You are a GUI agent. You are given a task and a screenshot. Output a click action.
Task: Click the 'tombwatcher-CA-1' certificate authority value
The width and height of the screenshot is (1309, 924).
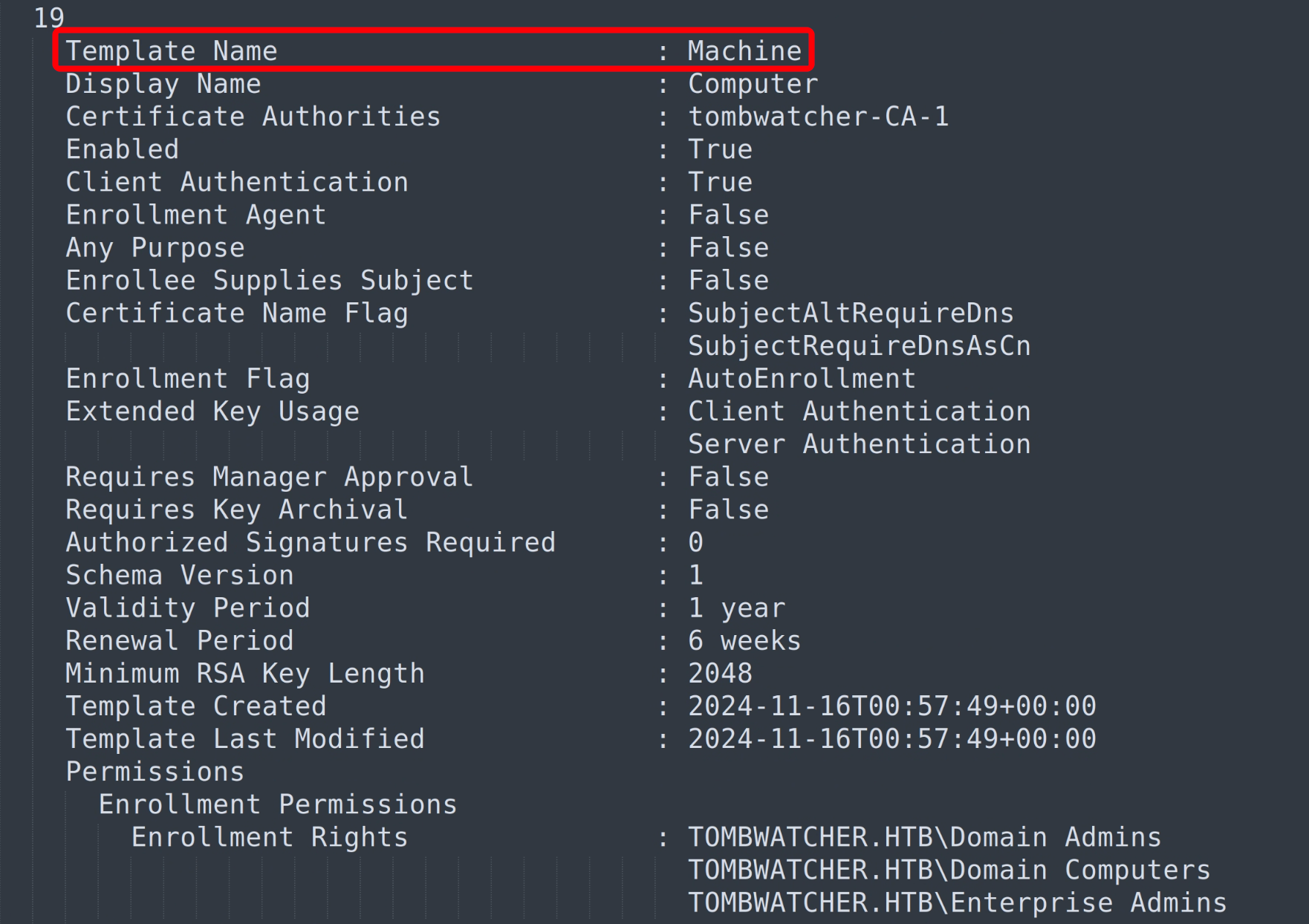(818, 117)
